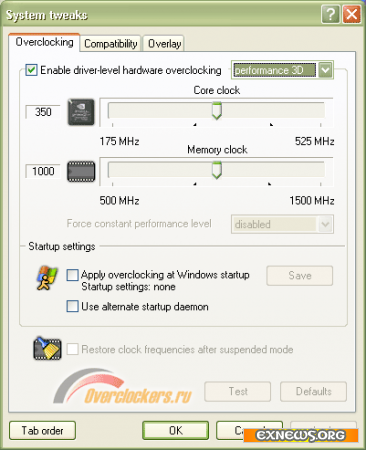Click the Save startup settings button
This screenshot has height=450, width=366.
pyautogui.click(x=300, y=276)
